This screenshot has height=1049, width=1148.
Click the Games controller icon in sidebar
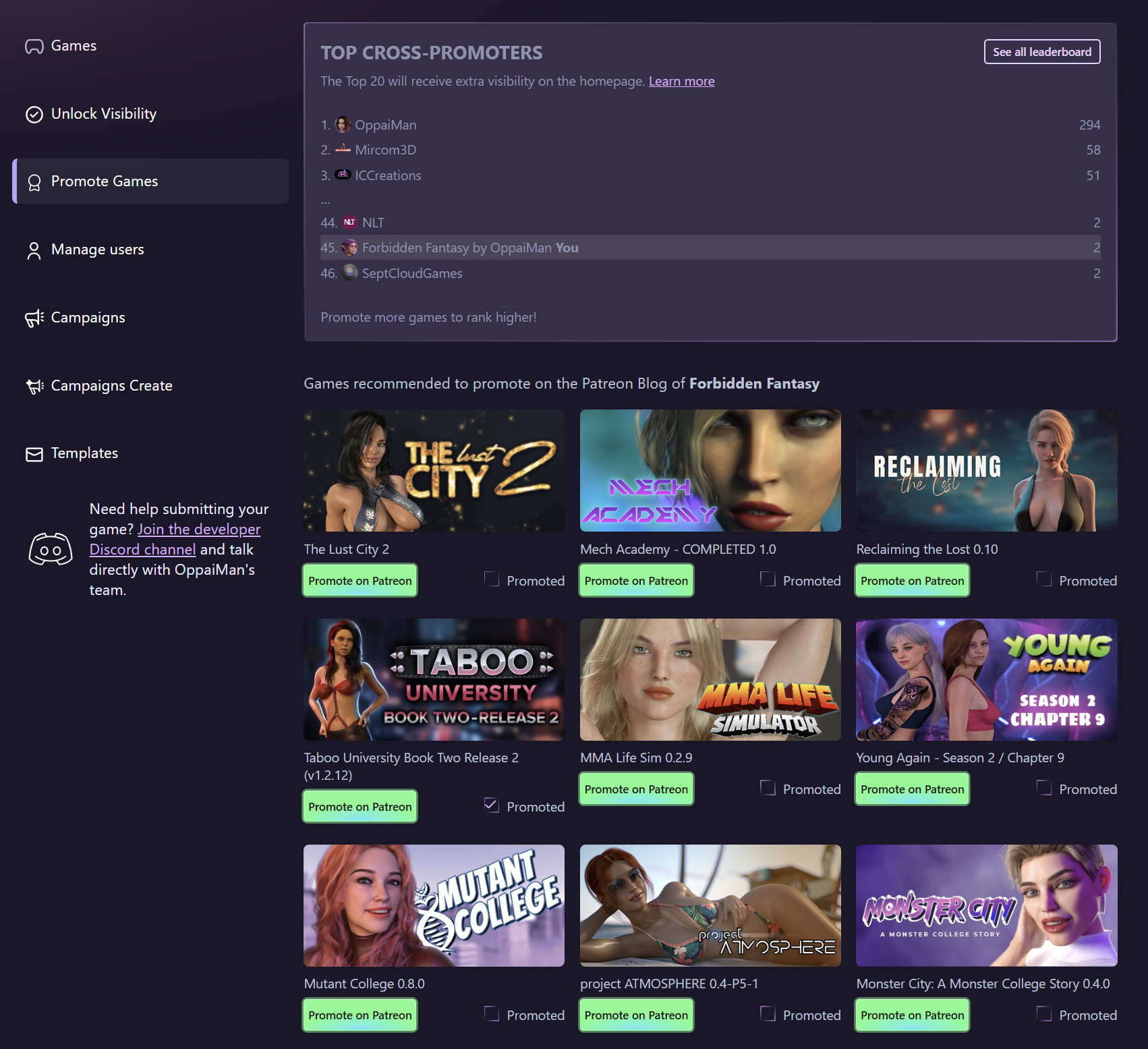tap(34, 46)
